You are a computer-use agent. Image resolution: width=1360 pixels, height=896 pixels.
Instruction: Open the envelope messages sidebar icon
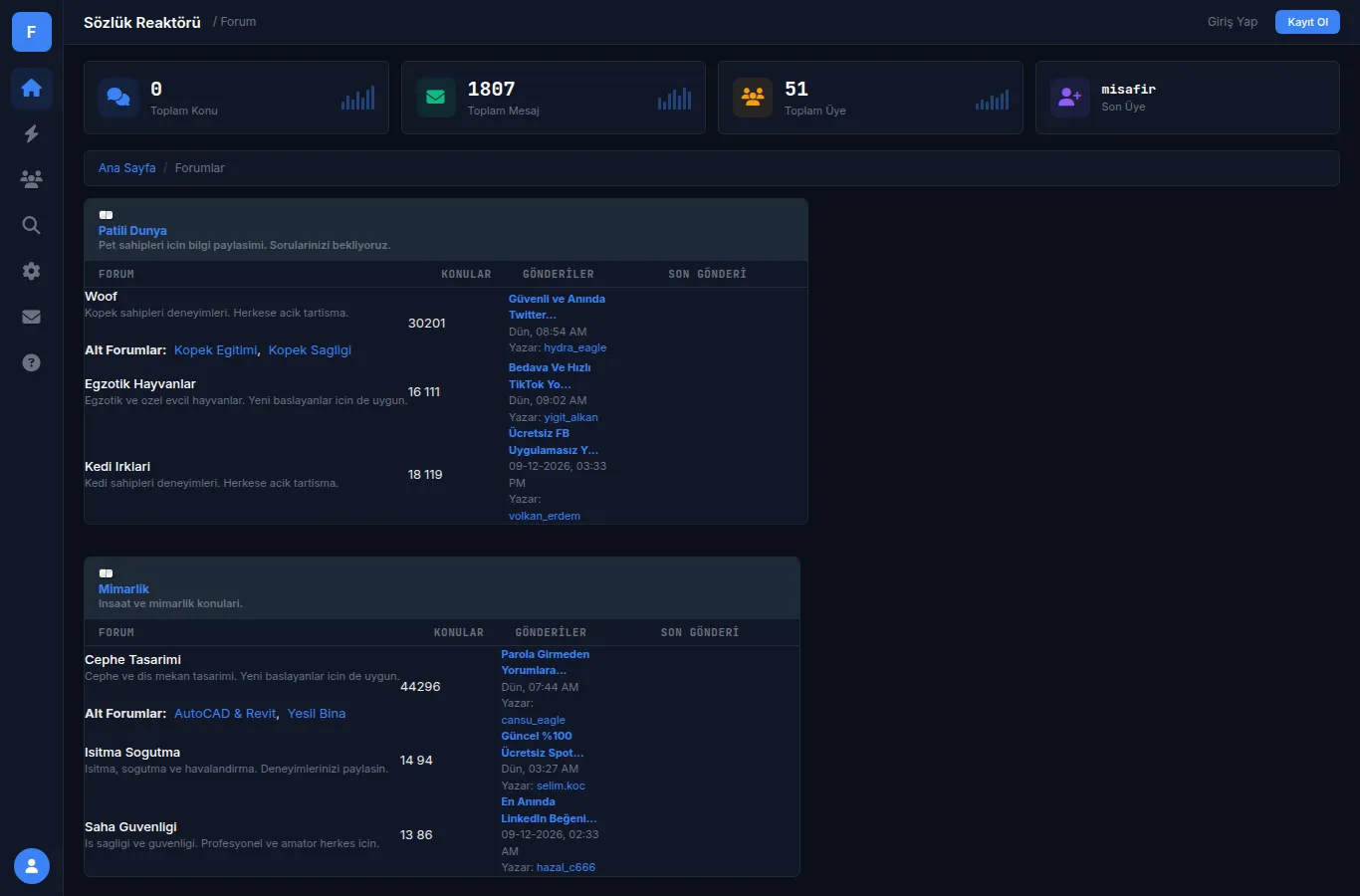pyautogui.click(x=31, y=317)
